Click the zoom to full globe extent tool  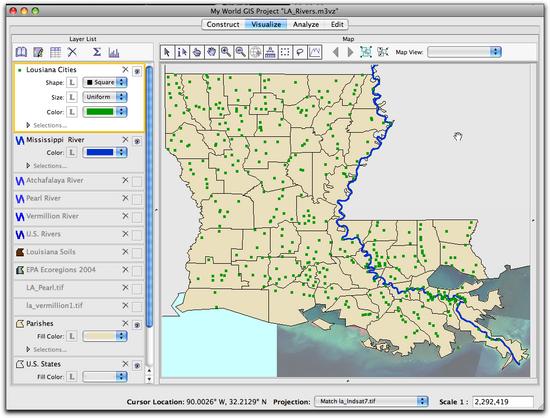click(255, 52)
